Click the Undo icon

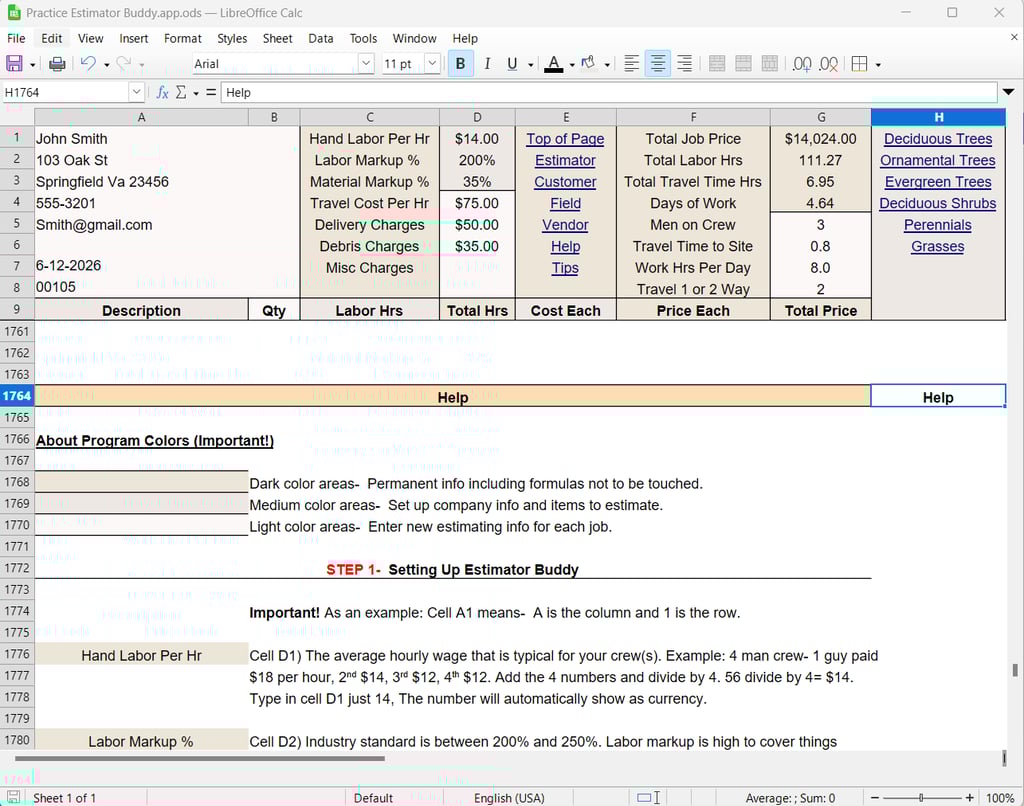pos(87,63)
